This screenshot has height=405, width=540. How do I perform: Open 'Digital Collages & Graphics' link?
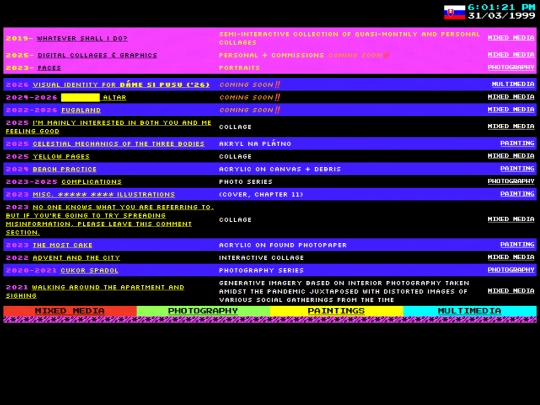(97, 55)
